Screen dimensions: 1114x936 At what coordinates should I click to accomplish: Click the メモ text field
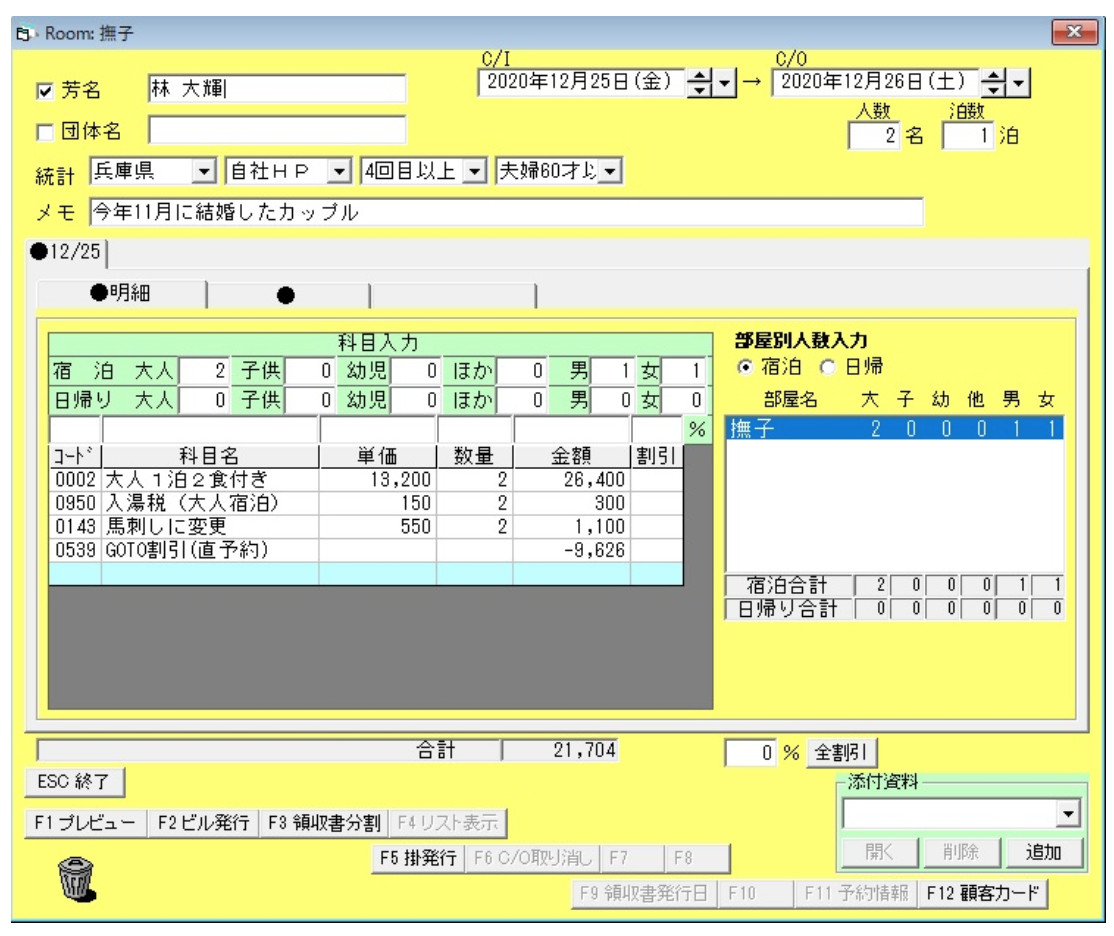pyautogui.click(x=505, y=212)
